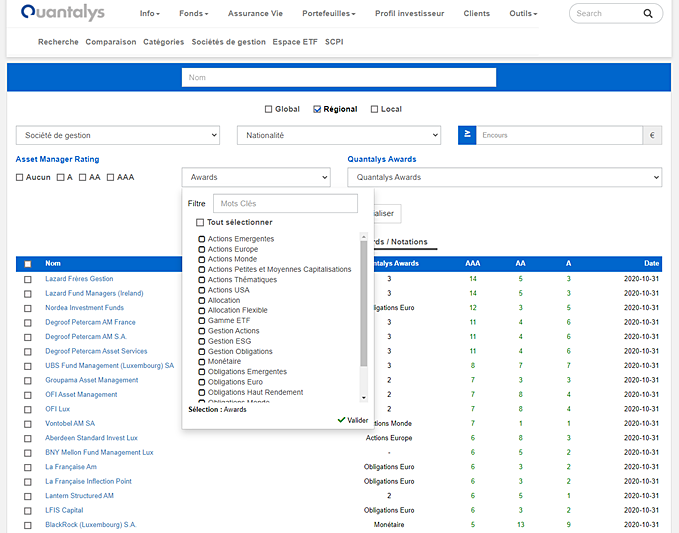Open Vontobel AM SA link
The image size is (679, 533).
(70, 423)
